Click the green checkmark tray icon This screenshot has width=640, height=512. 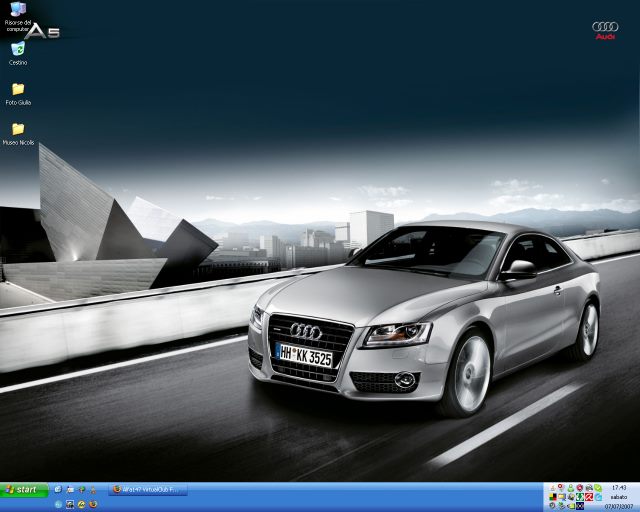tap(597, 487)
